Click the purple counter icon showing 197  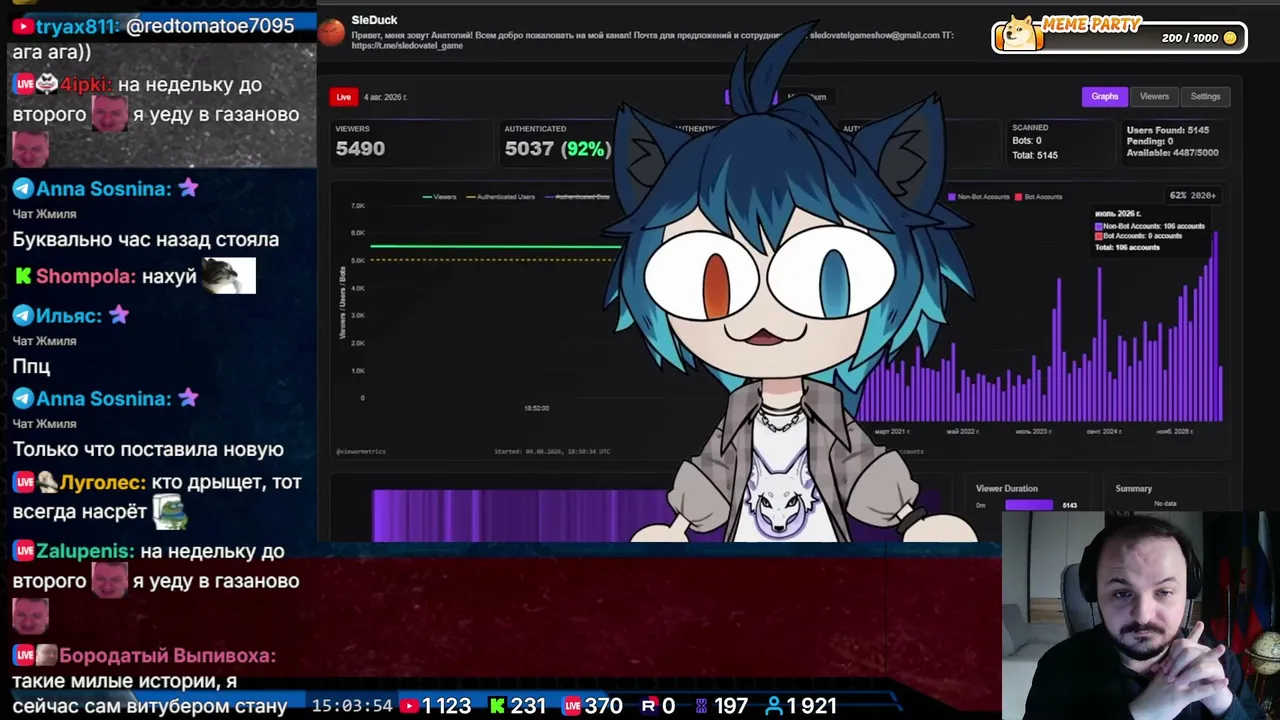(701, 706)
